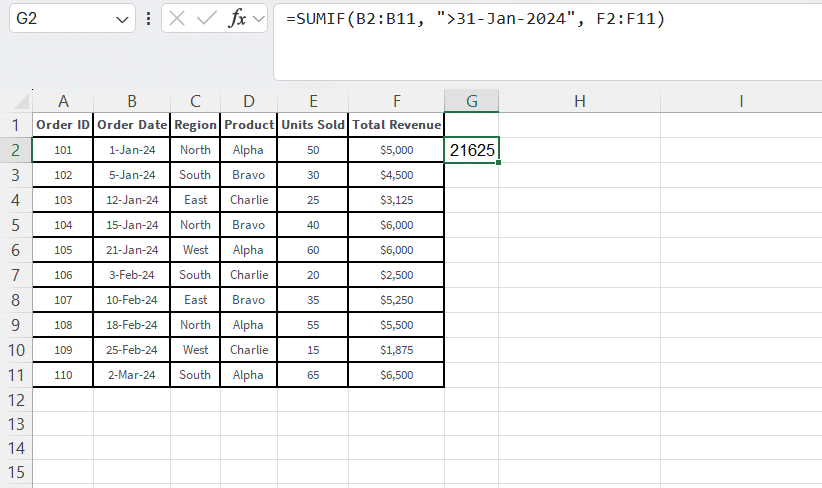Click the cell with Order ID 101
This screenshot has width=822, height=488.
63,150
